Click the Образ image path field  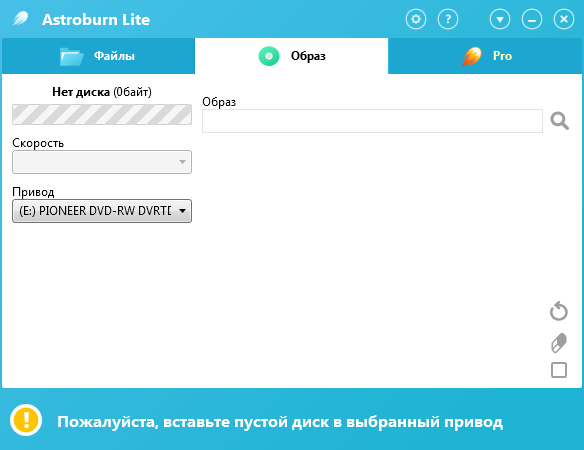click(x=372, y=121)
